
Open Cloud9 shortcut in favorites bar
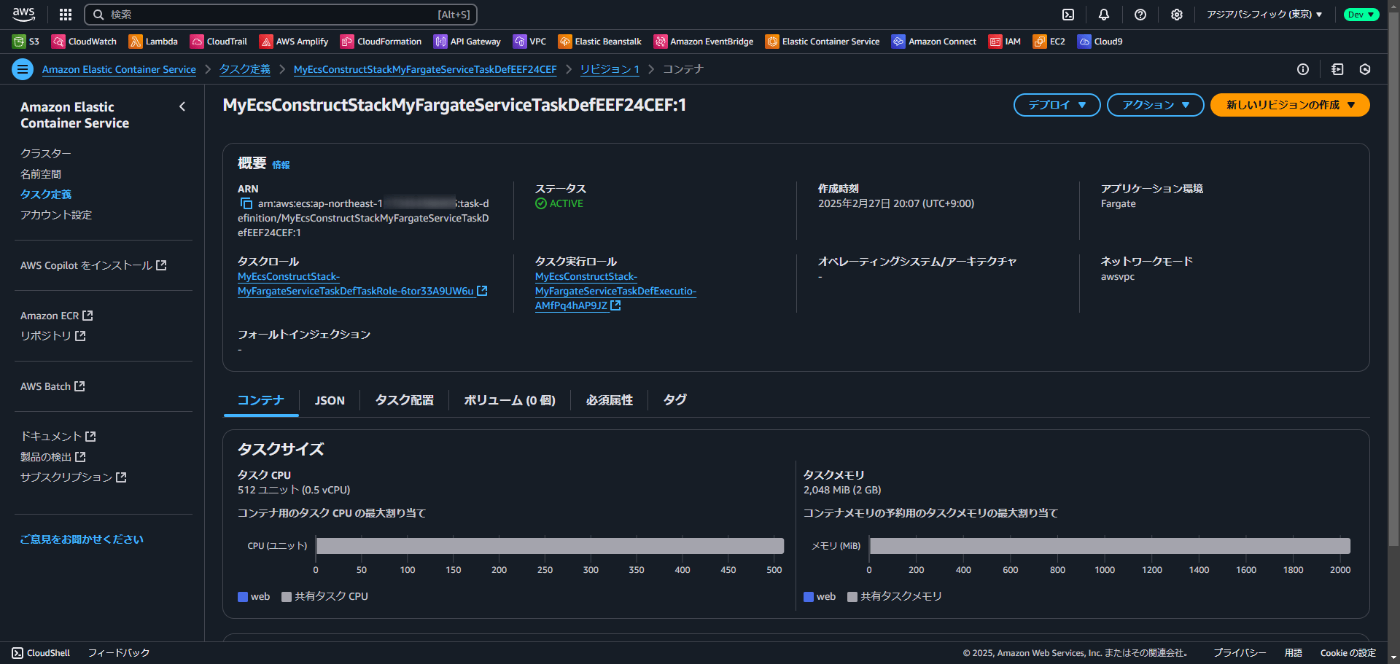pos(1100,42)
